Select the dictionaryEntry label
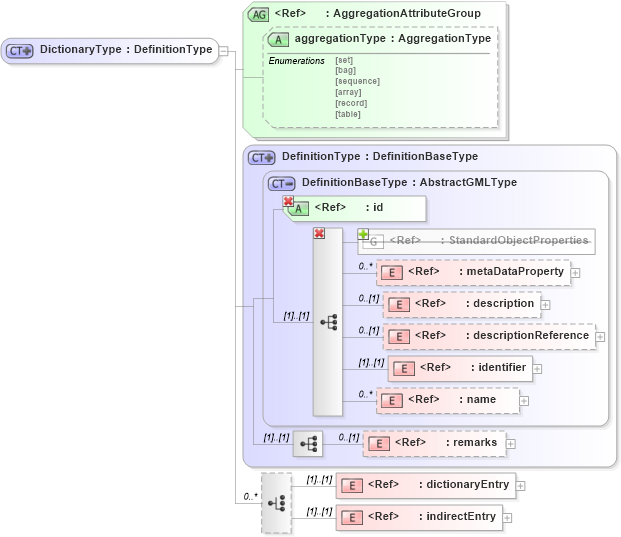621x537 pixels. (x=468, y=485)
